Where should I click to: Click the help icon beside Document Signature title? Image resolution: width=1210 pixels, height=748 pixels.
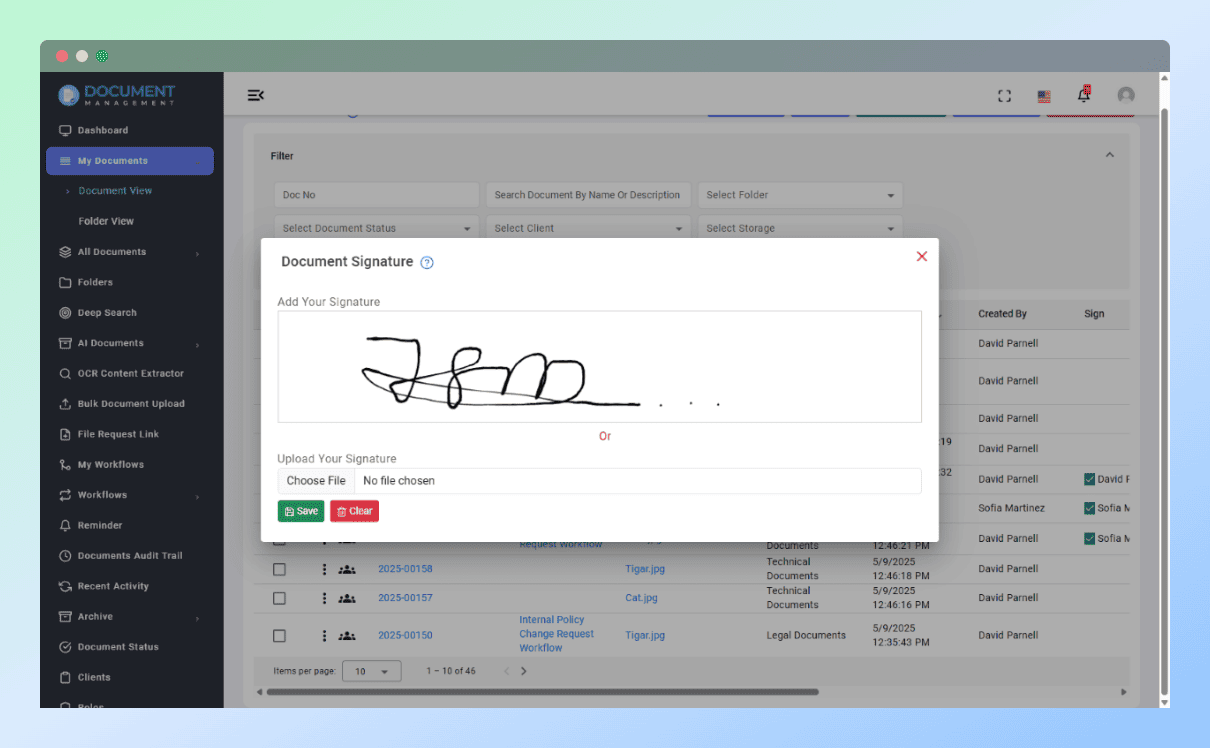tap(427, 262)
